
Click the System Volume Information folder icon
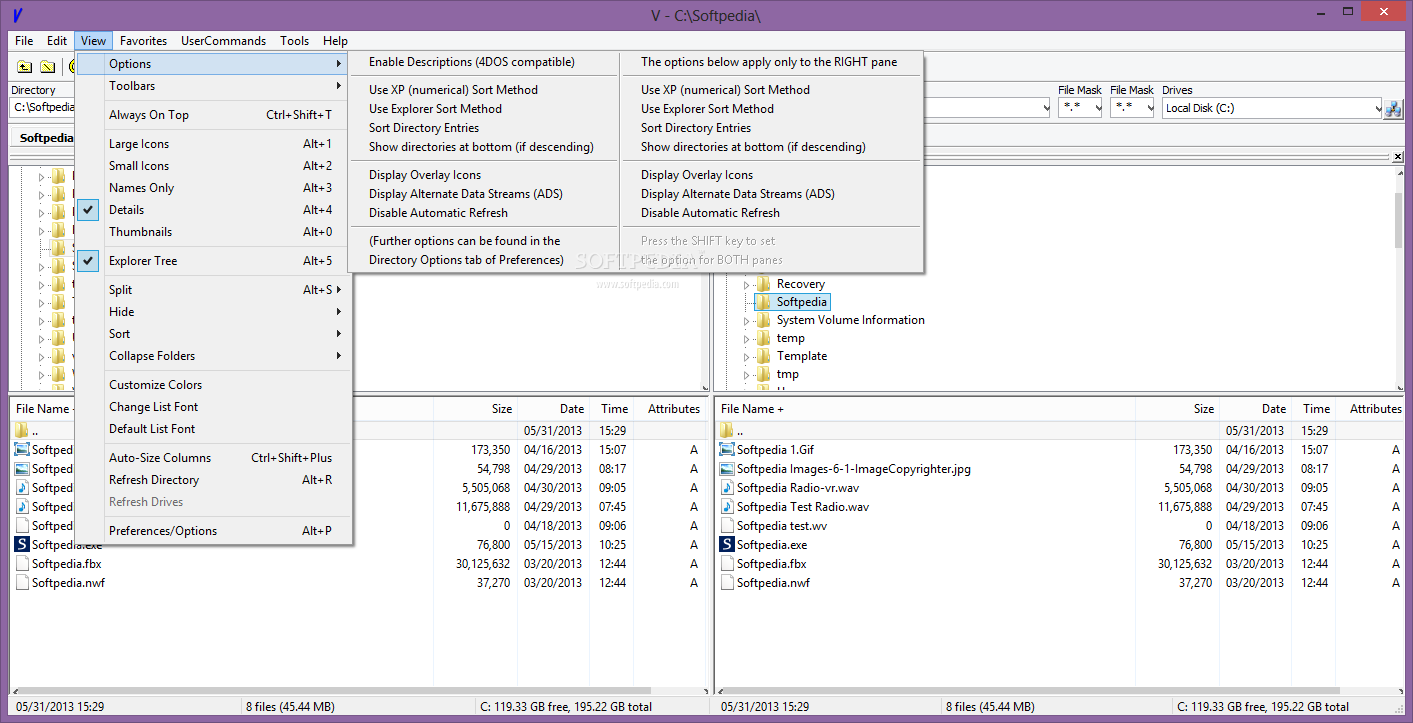click(763, 320)
